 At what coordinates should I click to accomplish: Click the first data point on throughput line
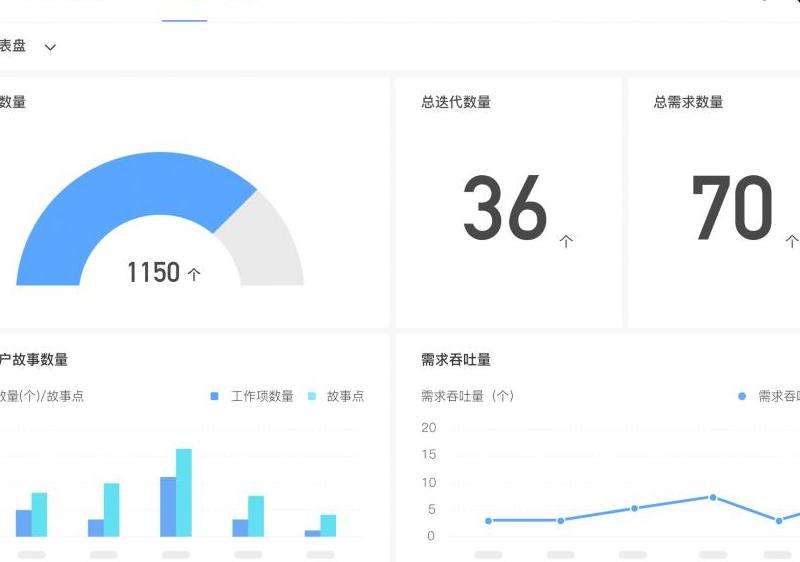tap(489, 521)
